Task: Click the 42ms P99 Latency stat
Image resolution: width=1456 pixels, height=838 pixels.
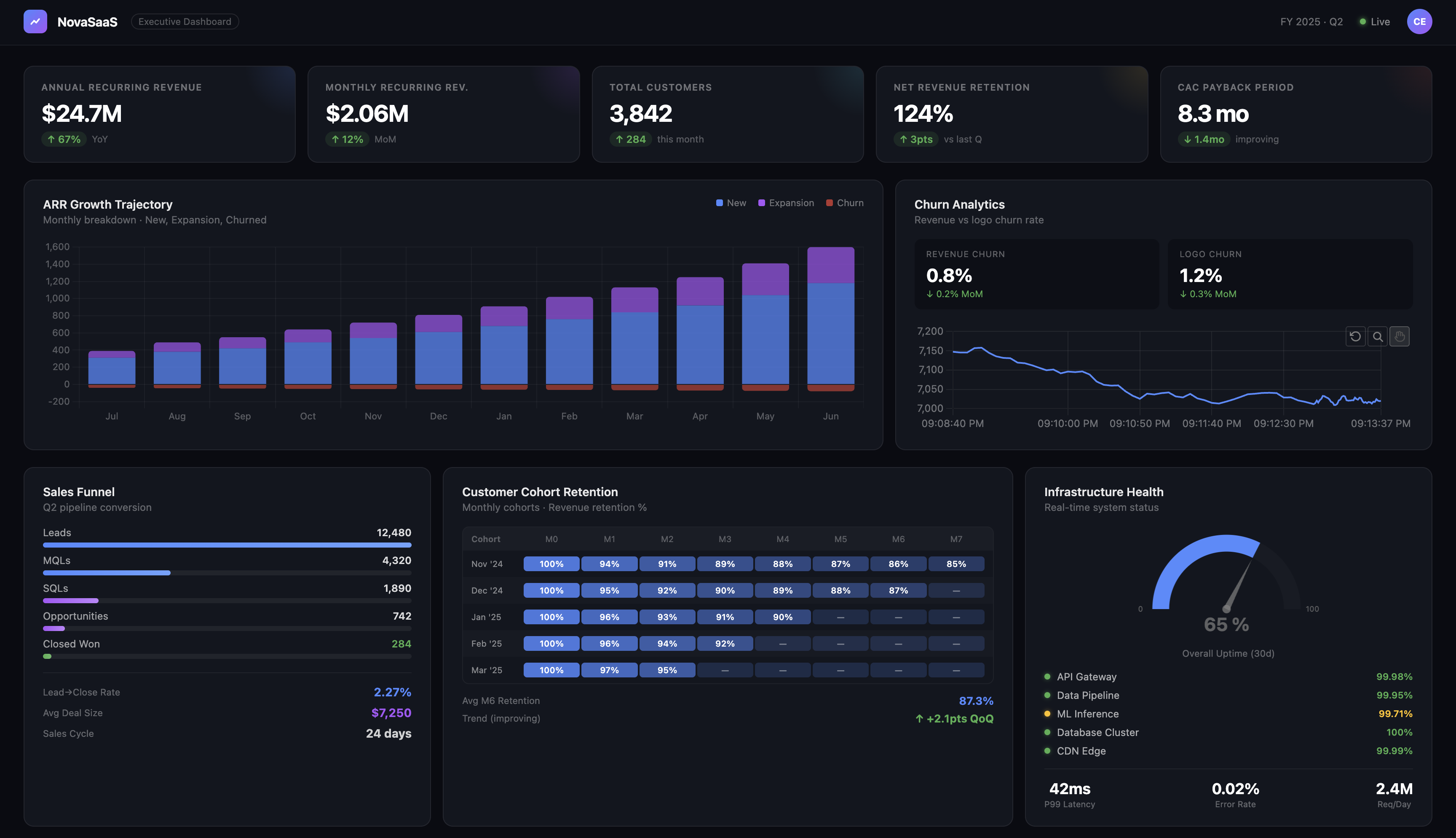Action: pos(1070,795)
